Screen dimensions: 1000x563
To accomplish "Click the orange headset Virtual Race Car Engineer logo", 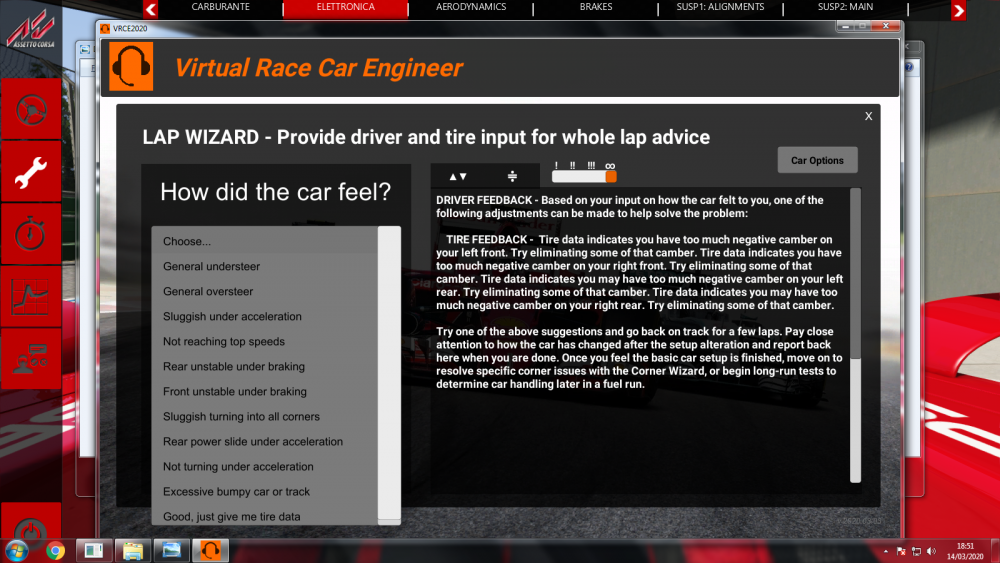I will [x=131, y=66].
